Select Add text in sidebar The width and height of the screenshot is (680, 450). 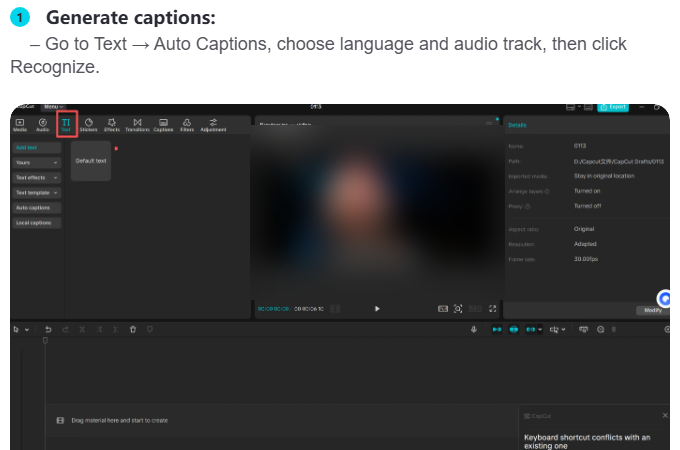(x=37, y=148)
